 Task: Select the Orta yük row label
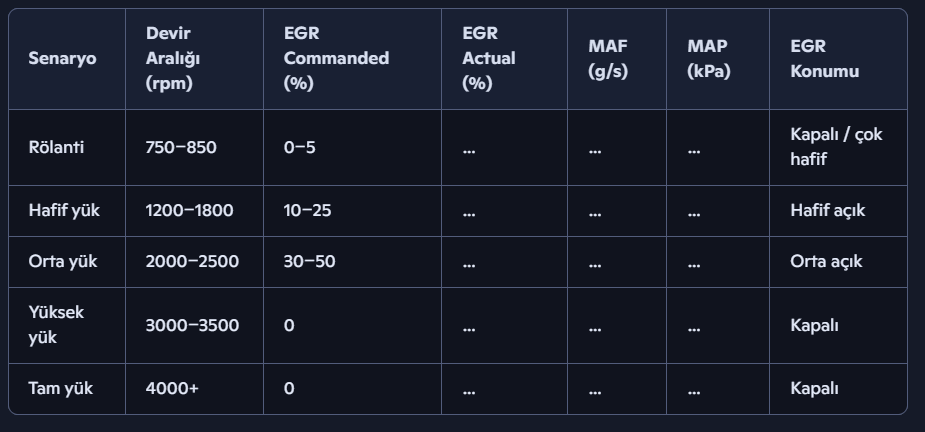click(x=63, y=261)
